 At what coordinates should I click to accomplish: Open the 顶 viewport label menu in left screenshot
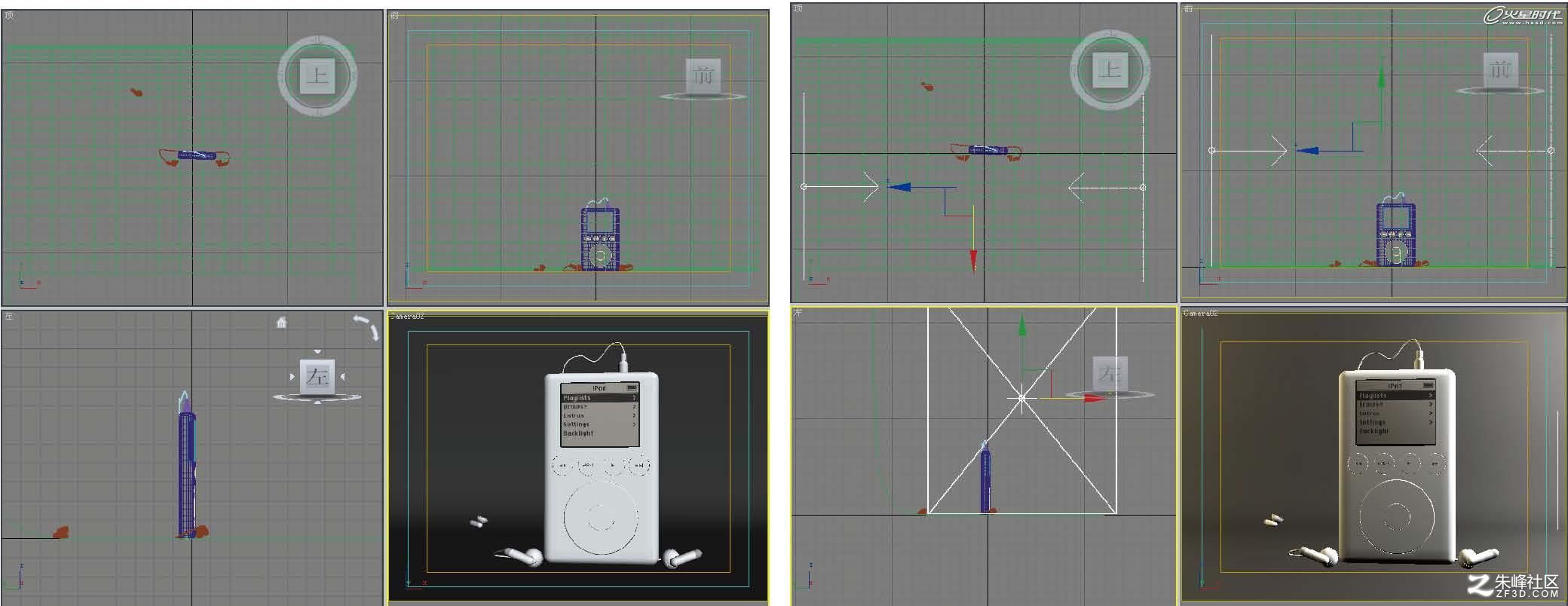coord(9,15)
